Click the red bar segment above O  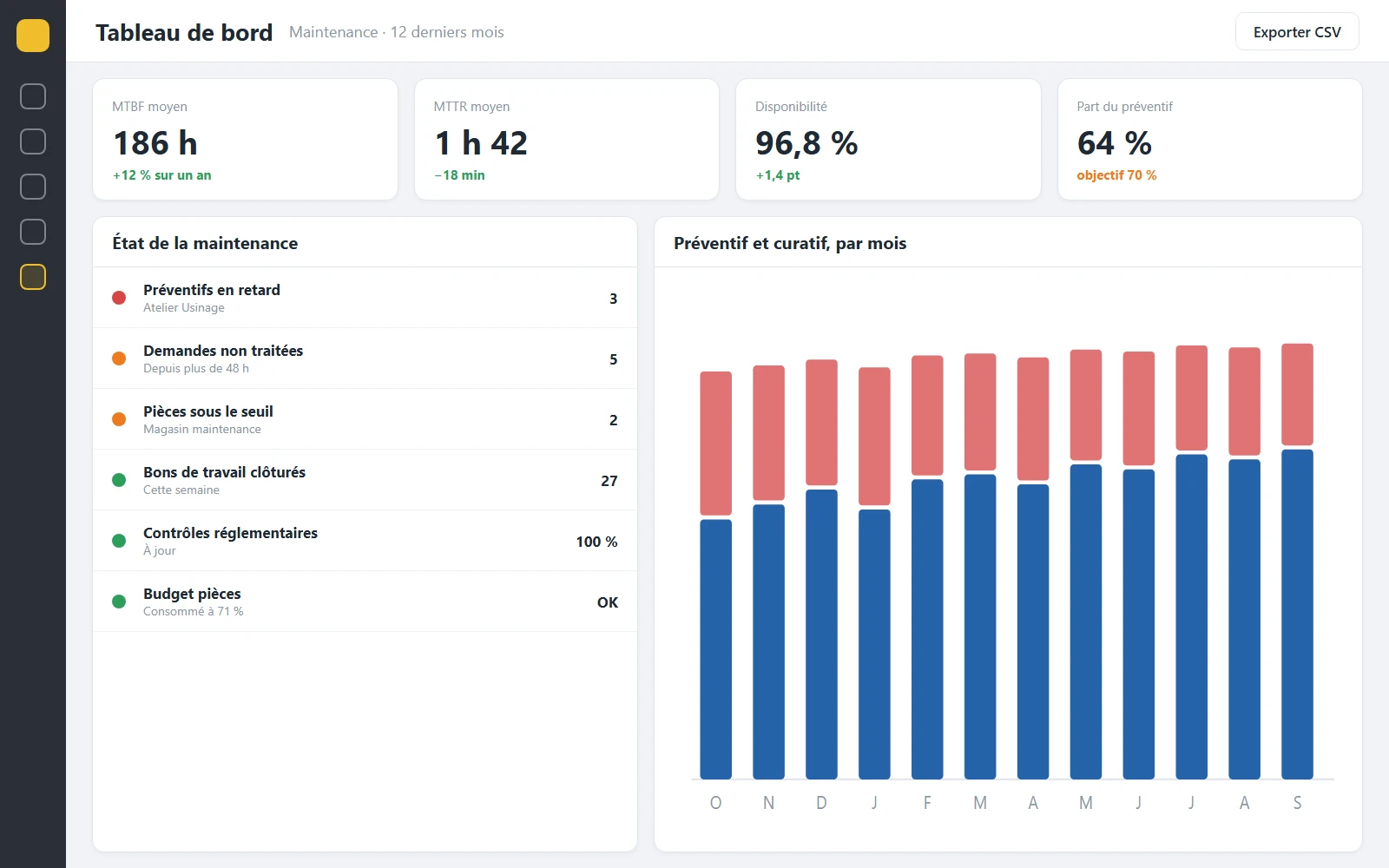coord(716,444)
